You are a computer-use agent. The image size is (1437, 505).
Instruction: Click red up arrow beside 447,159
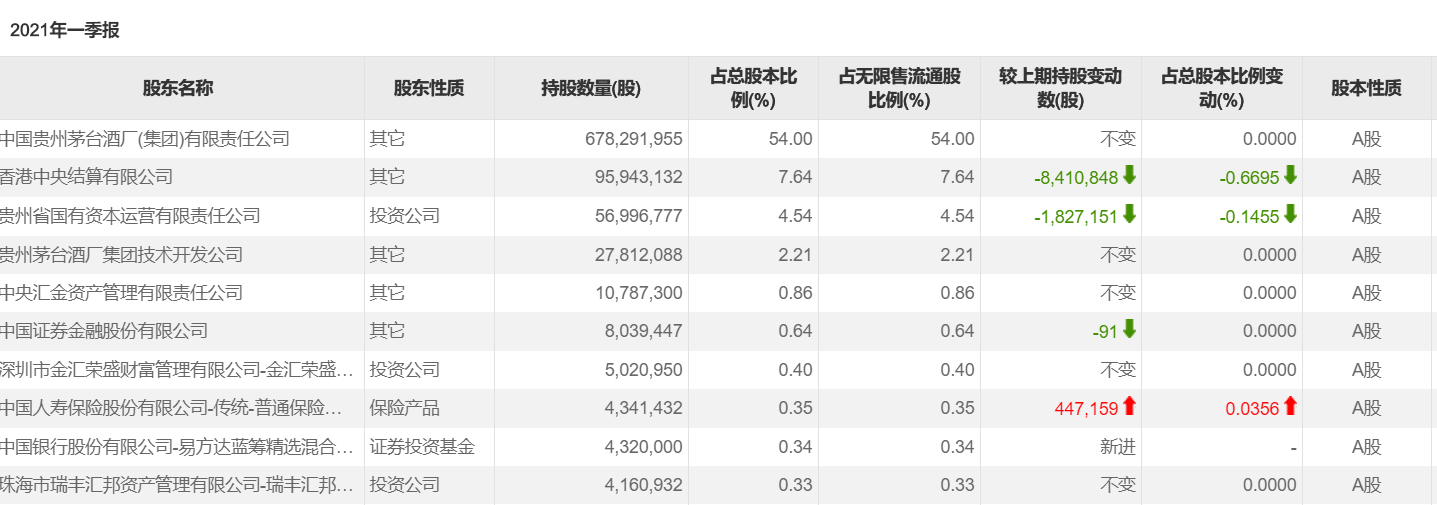[1129, 407]
